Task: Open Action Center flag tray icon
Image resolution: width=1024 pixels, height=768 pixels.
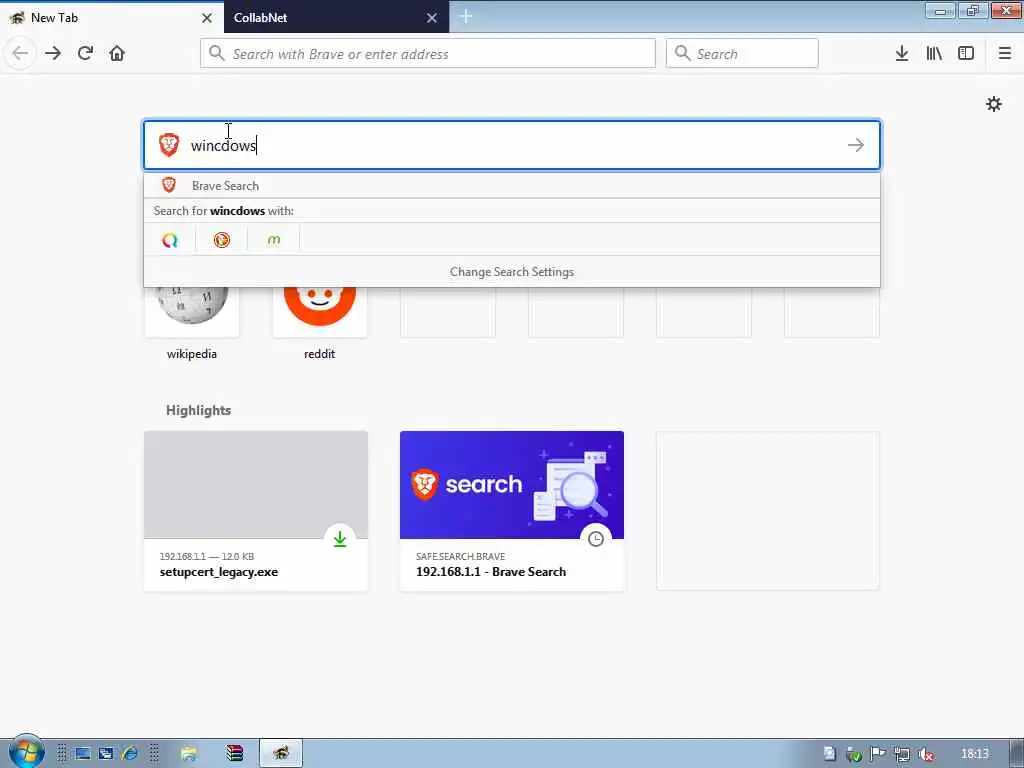Action: [878, 755]
